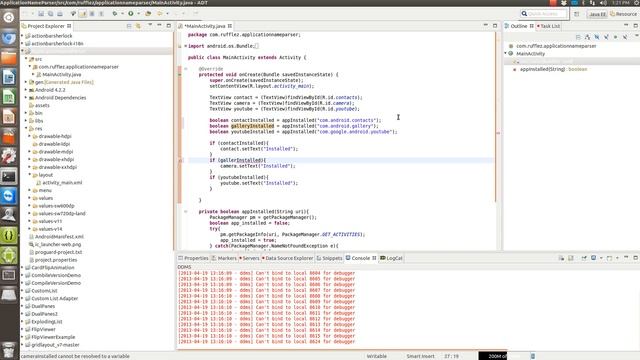Click the garbage collector trash icon in status bar
The image size is (640, 360).
pos(533,356)
